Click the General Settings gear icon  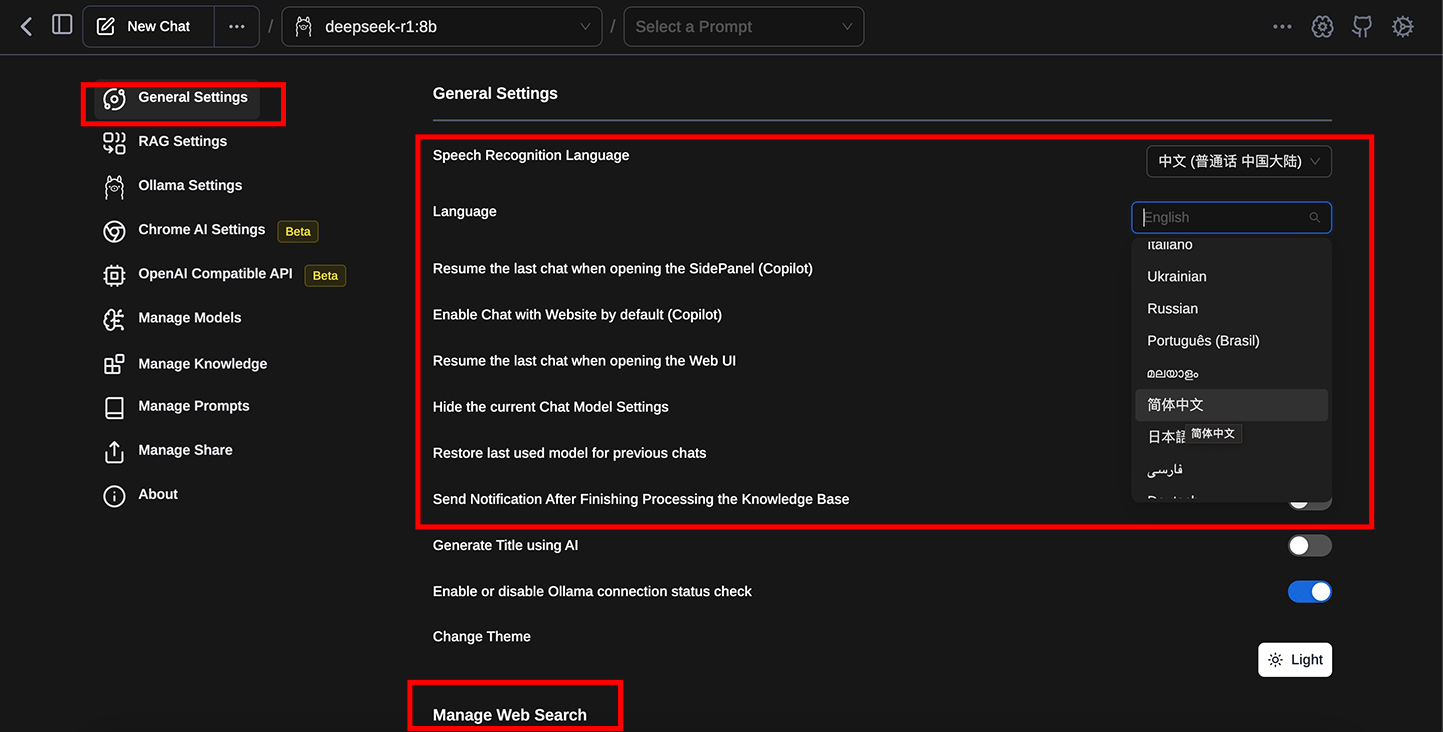click(x=115, y=99)
